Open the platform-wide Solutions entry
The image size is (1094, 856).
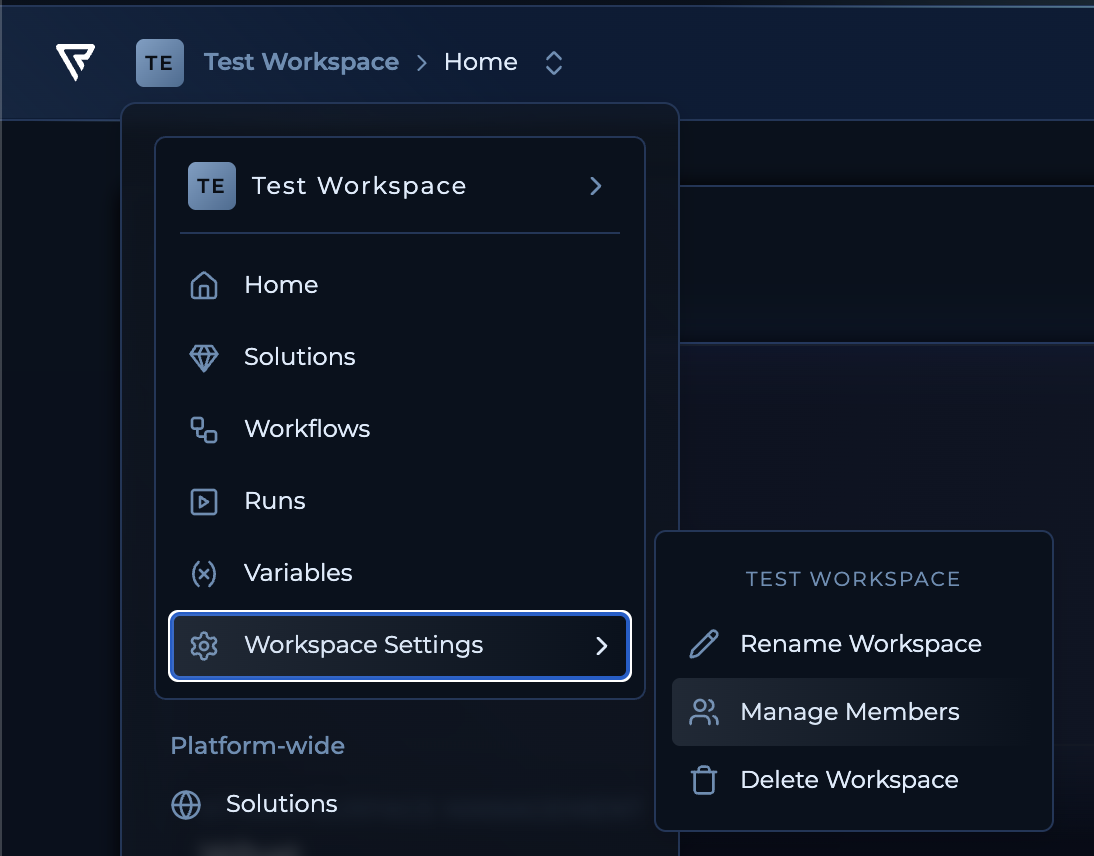281,803
